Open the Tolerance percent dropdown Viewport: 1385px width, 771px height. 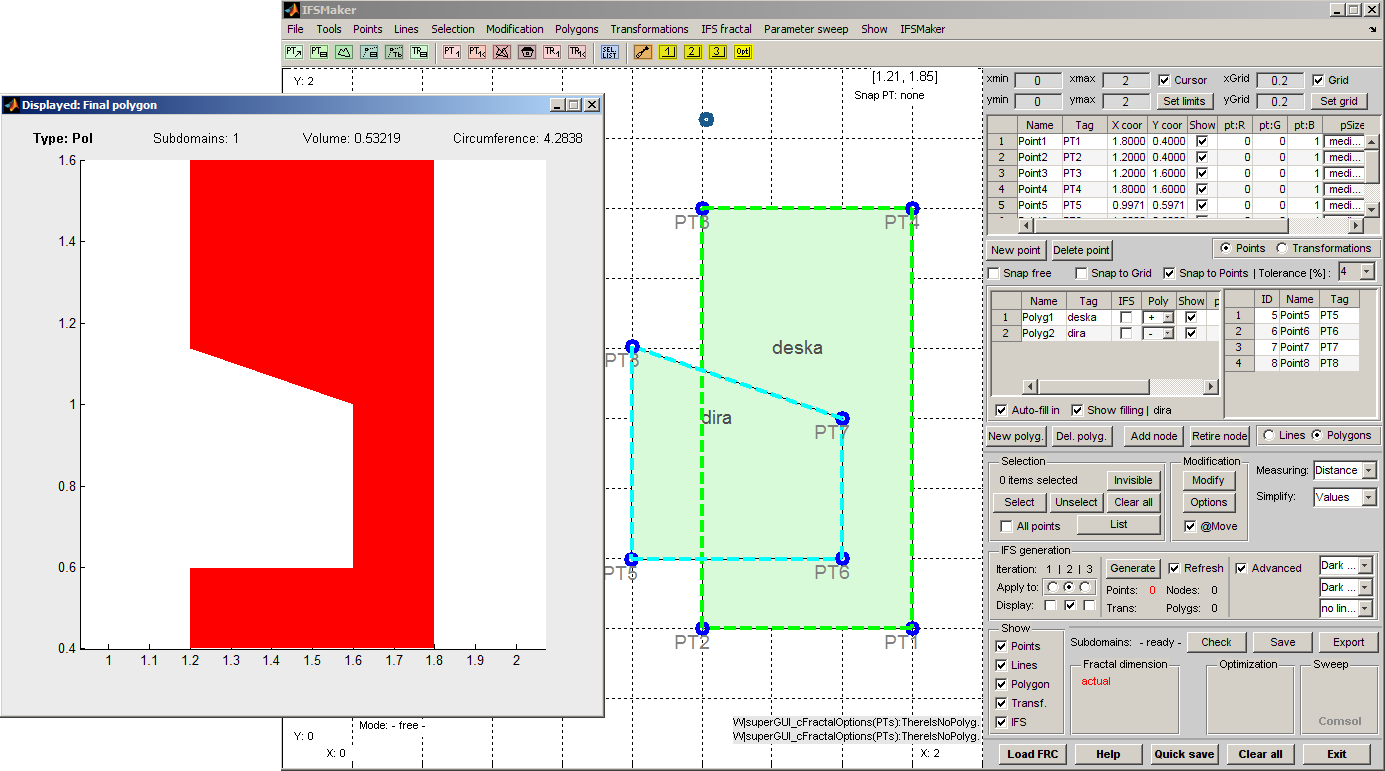pos(1356,272)
